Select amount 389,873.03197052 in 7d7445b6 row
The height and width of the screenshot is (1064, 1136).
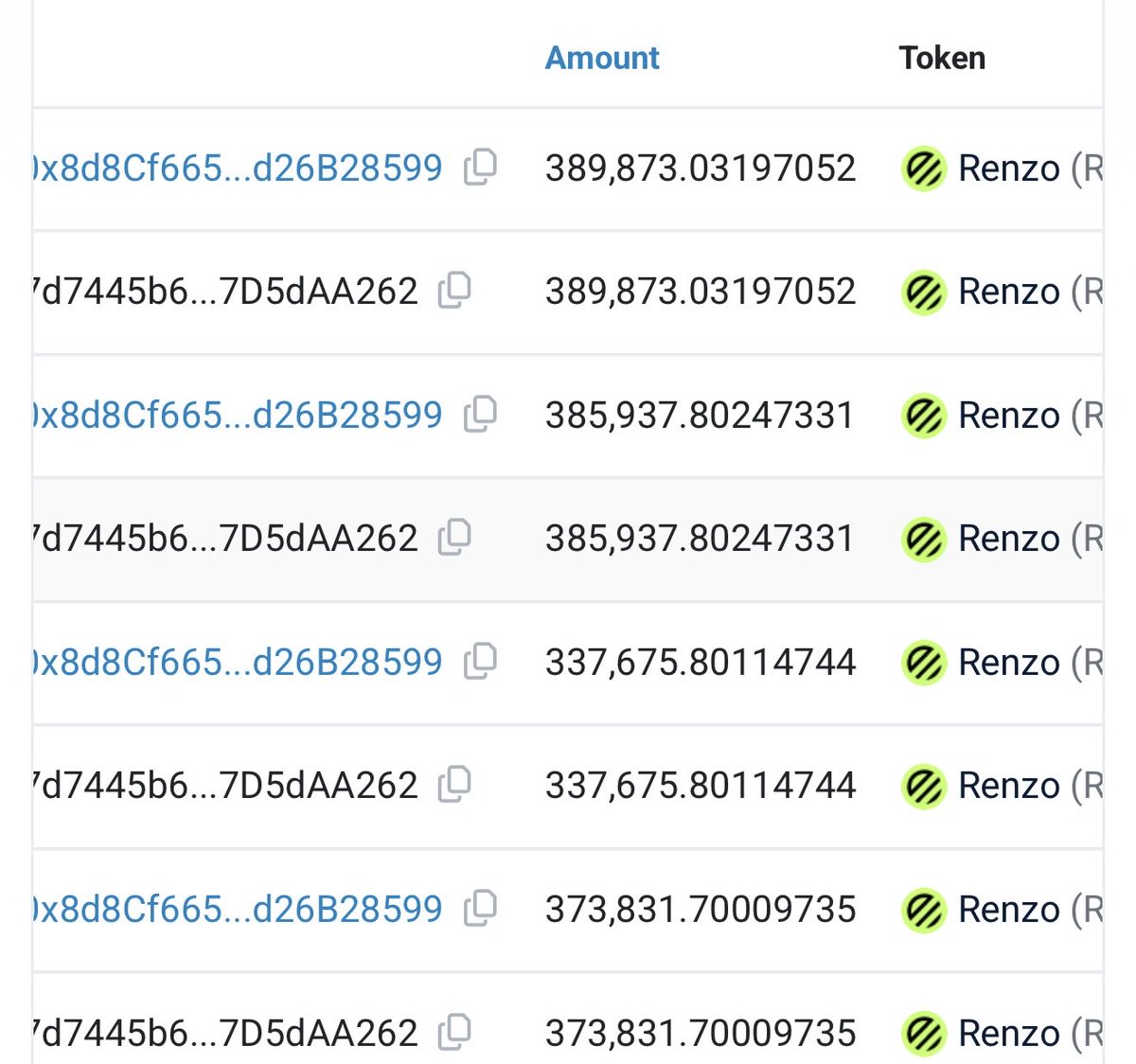click(x=701, y=292)
